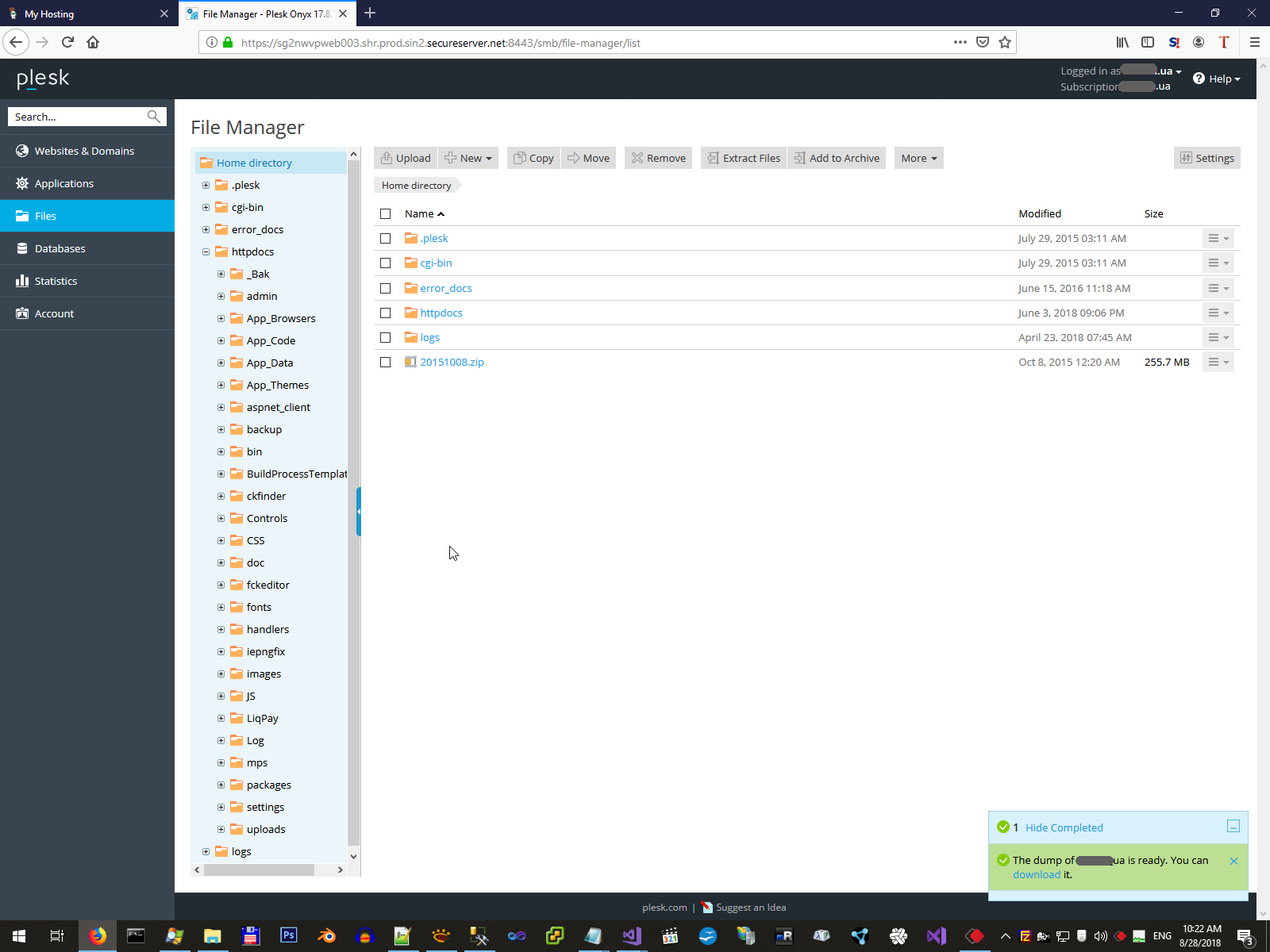Screen dimensions: 1270x952
Task: Reload the page in Firefox
Action: 67,42
